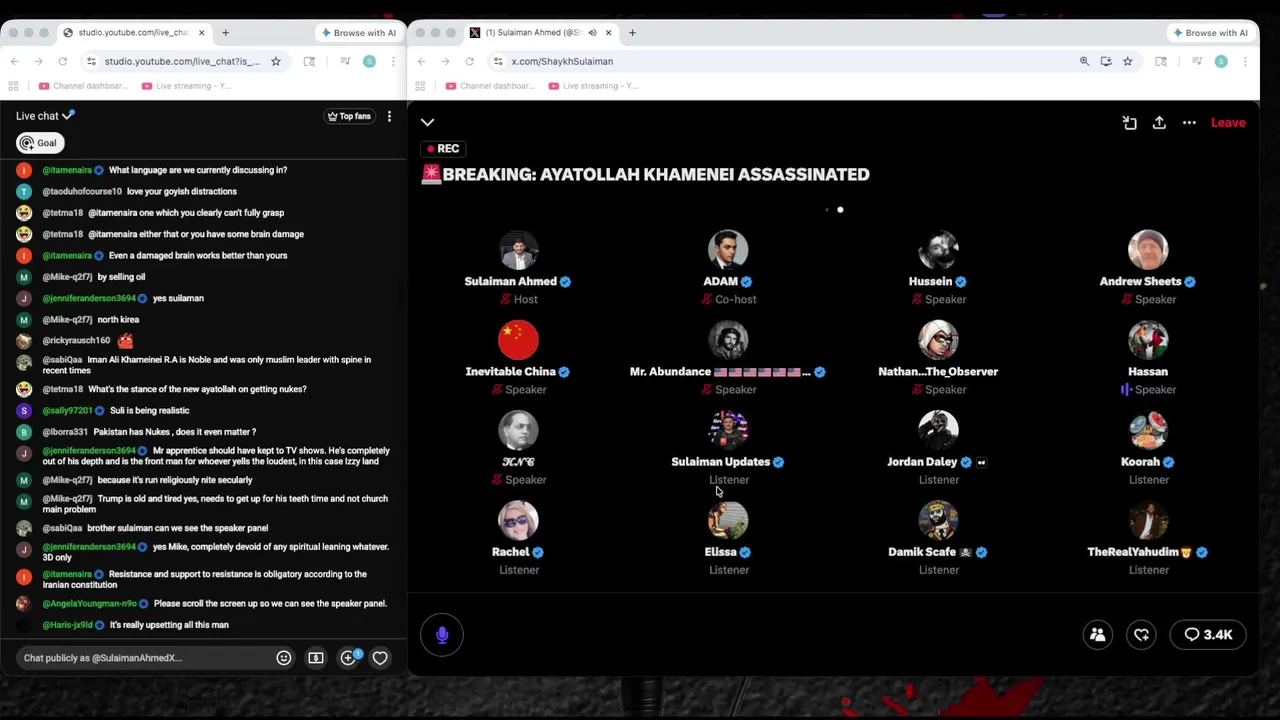This screenshot has height=720, width=1280.
Task: Open TheRealYahudim listener avatar
Action: point(1148,520)
